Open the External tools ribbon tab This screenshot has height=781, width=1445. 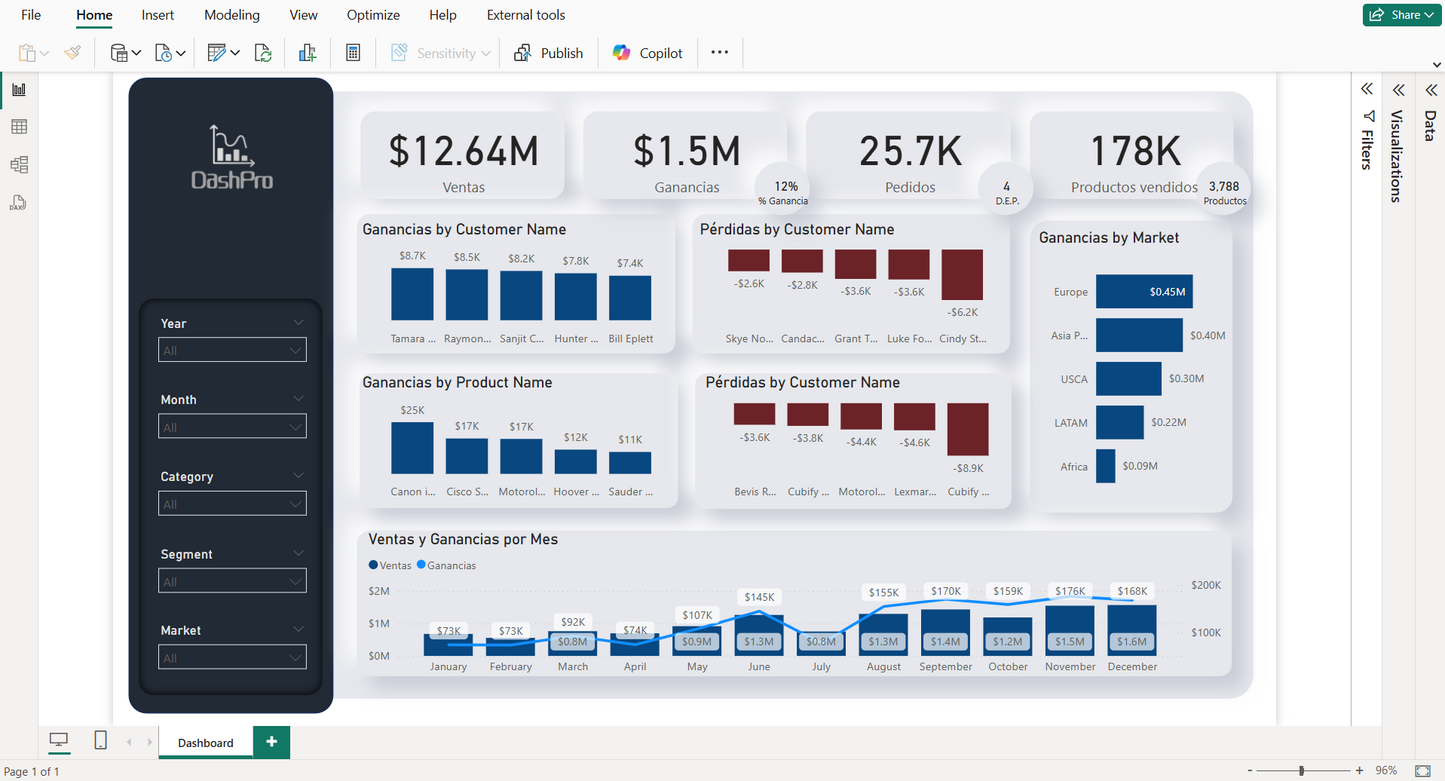[x=526, y=15]
